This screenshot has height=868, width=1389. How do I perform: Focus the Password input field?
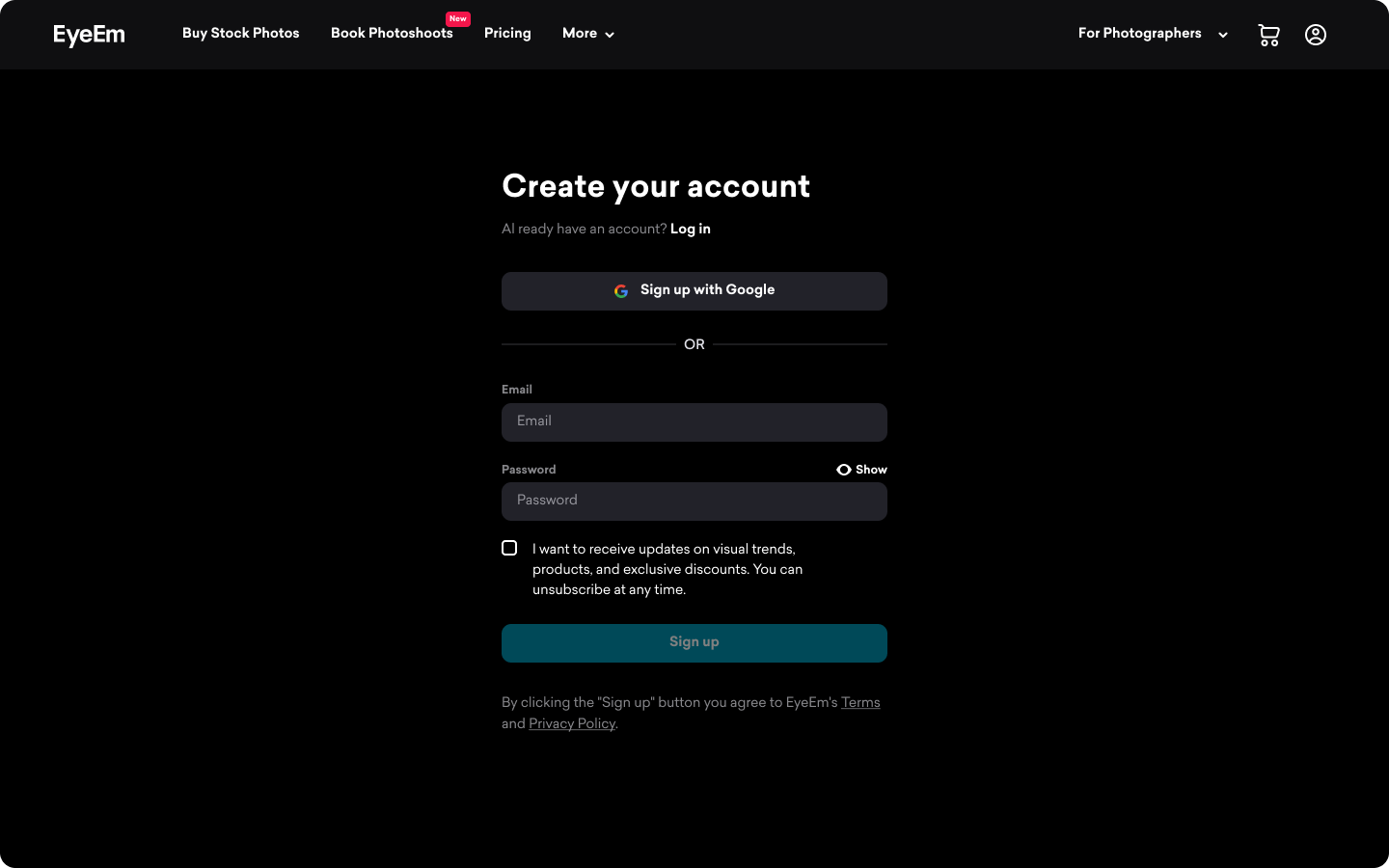pos(694,502)
